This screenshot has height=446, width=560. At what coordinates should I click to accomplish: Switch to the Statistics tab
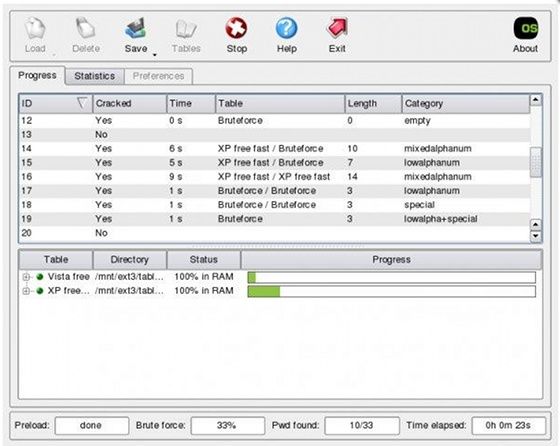[95, 76]
